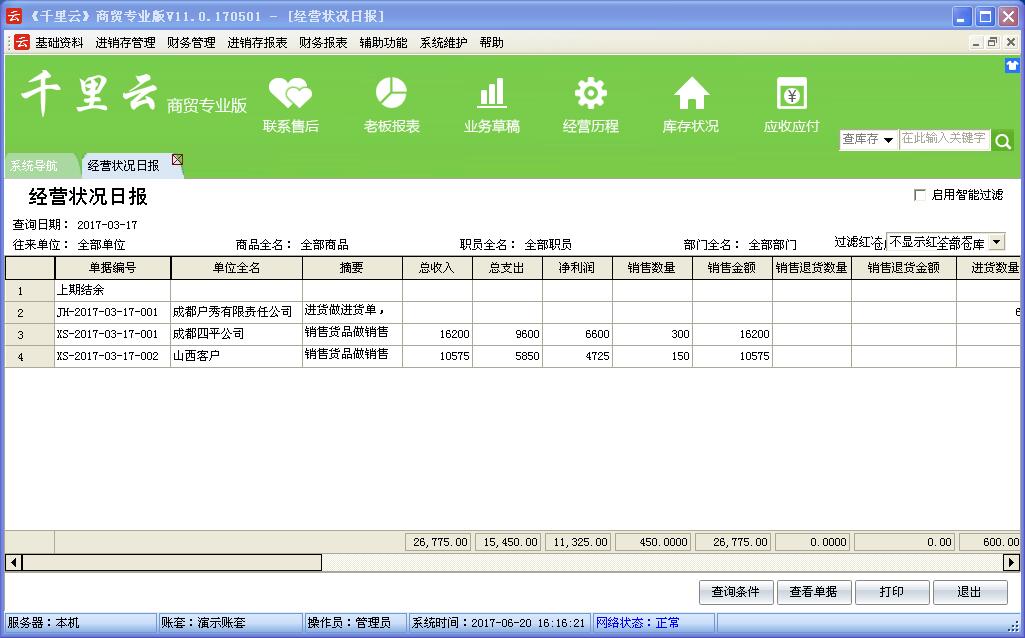
Task: Open the 过滤红冲 filter dropdown arrow
Action: click(996, 242)
